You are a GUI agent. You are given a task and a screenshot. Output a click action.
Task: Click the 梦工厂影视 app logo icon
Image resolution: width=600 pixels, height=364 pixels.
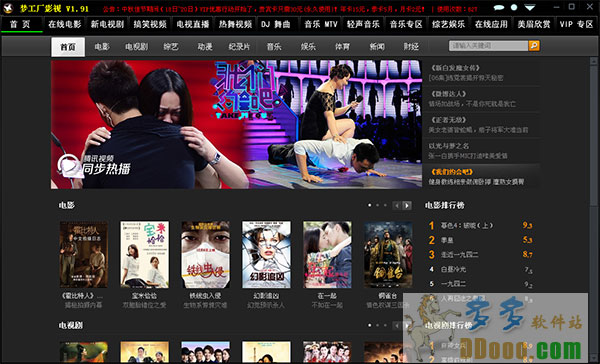8,8
